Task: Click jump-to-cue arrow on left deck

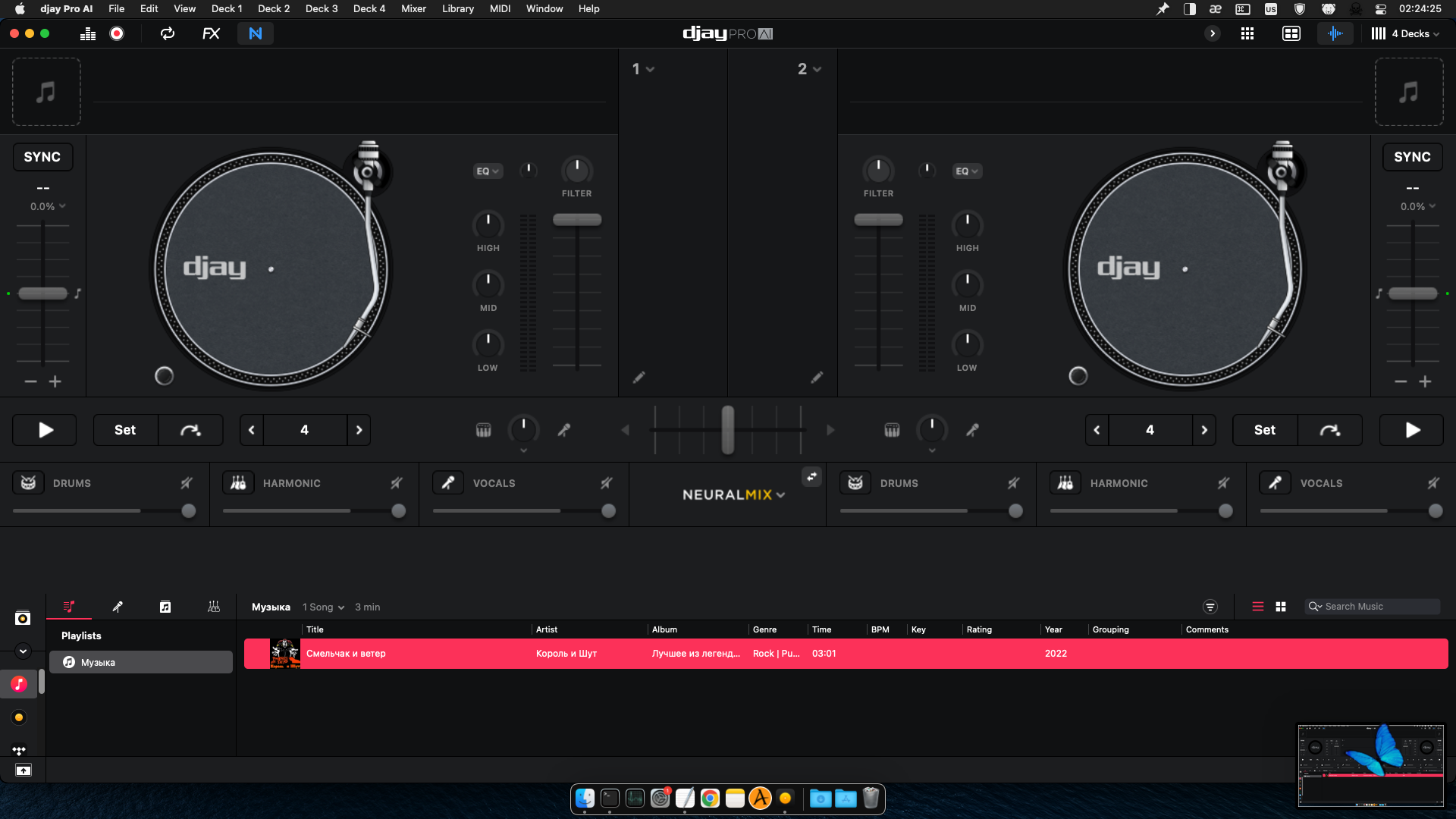Action: pos(190,430)
